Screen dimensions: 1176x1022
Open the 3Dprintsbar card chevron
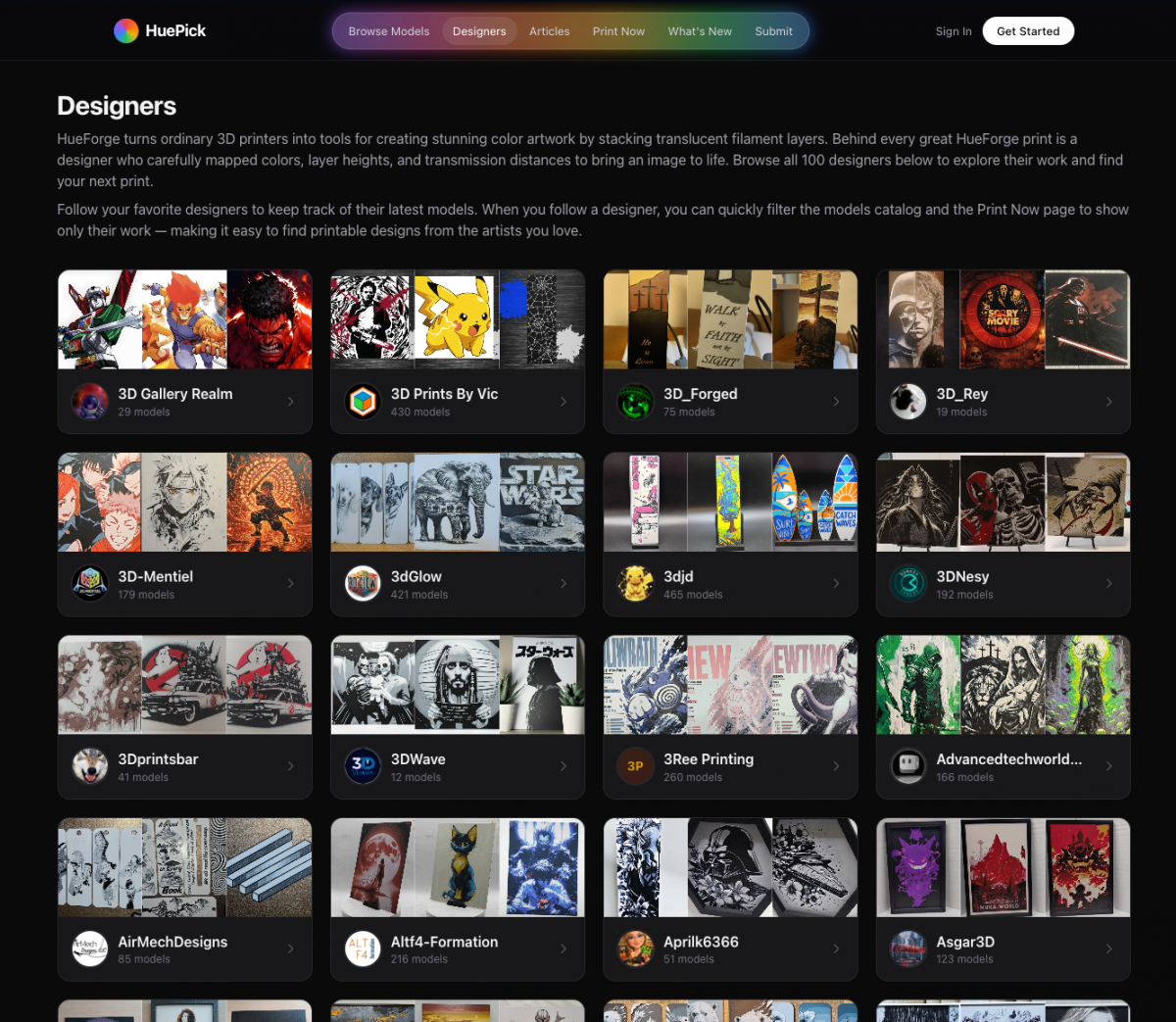(x=291, y=766)
